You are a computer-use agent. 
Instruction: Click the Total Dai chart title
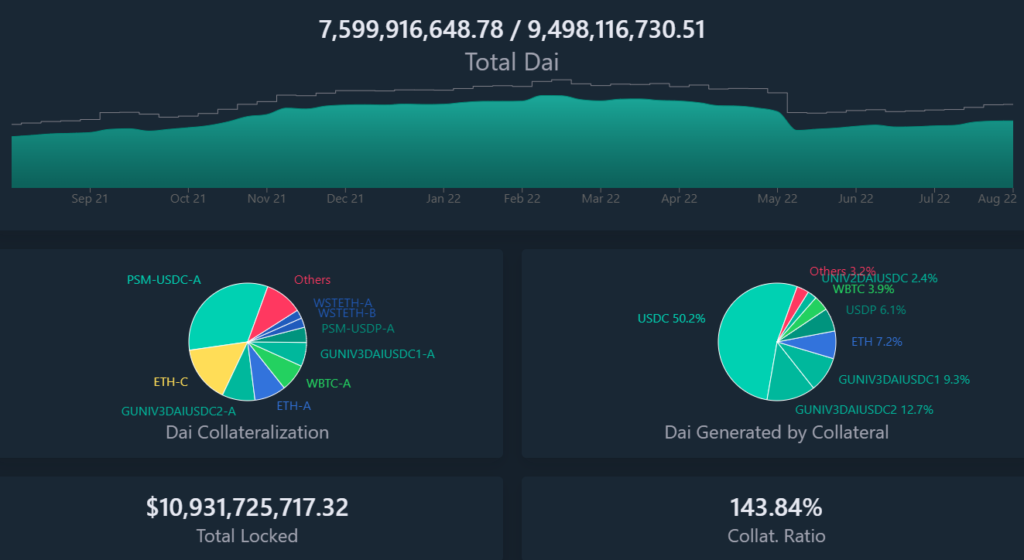(x=512, y=62)
